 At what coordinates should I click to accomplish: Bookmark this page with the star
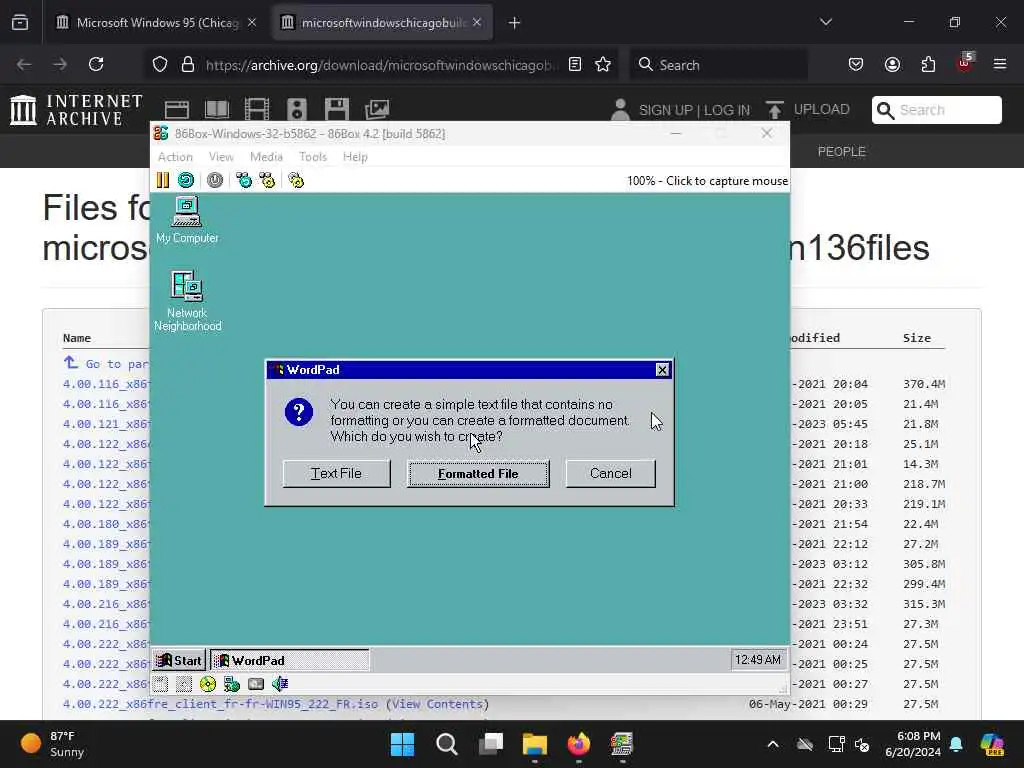[x=603, y=64]
